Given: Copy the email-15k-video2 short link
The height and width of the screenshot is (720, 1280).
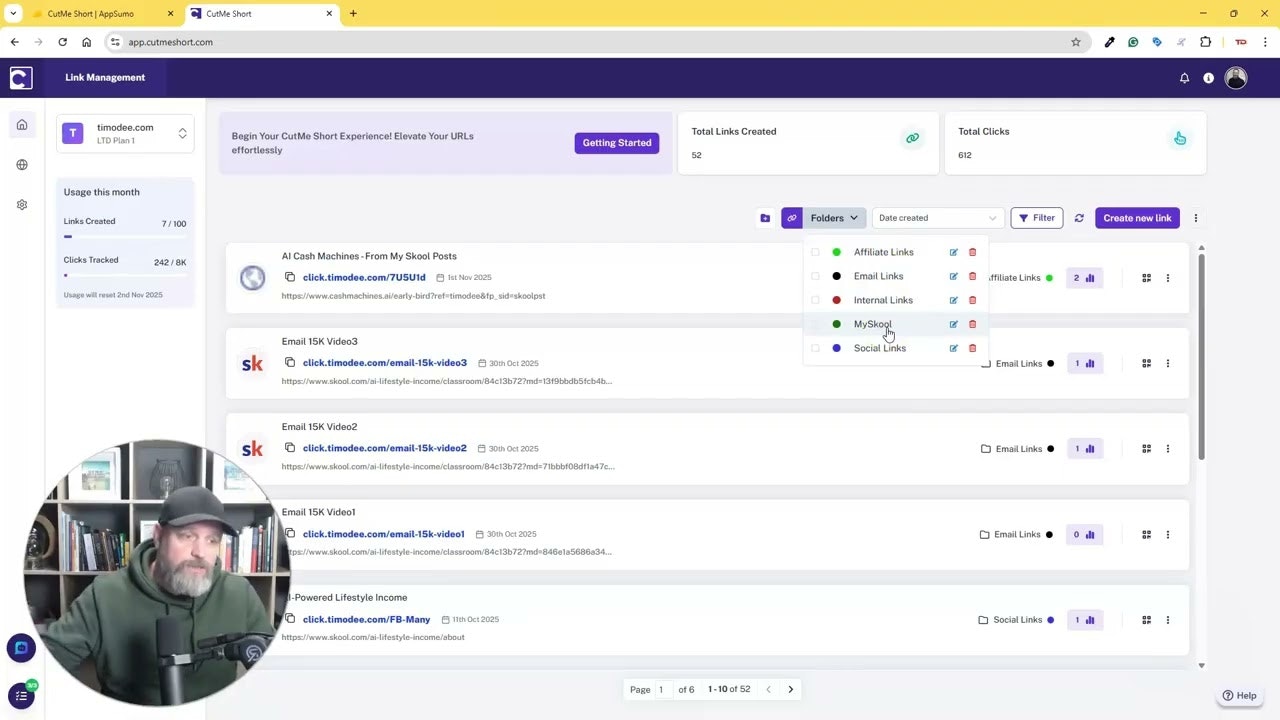Looking at the screenshot, I should pos(290,447).
